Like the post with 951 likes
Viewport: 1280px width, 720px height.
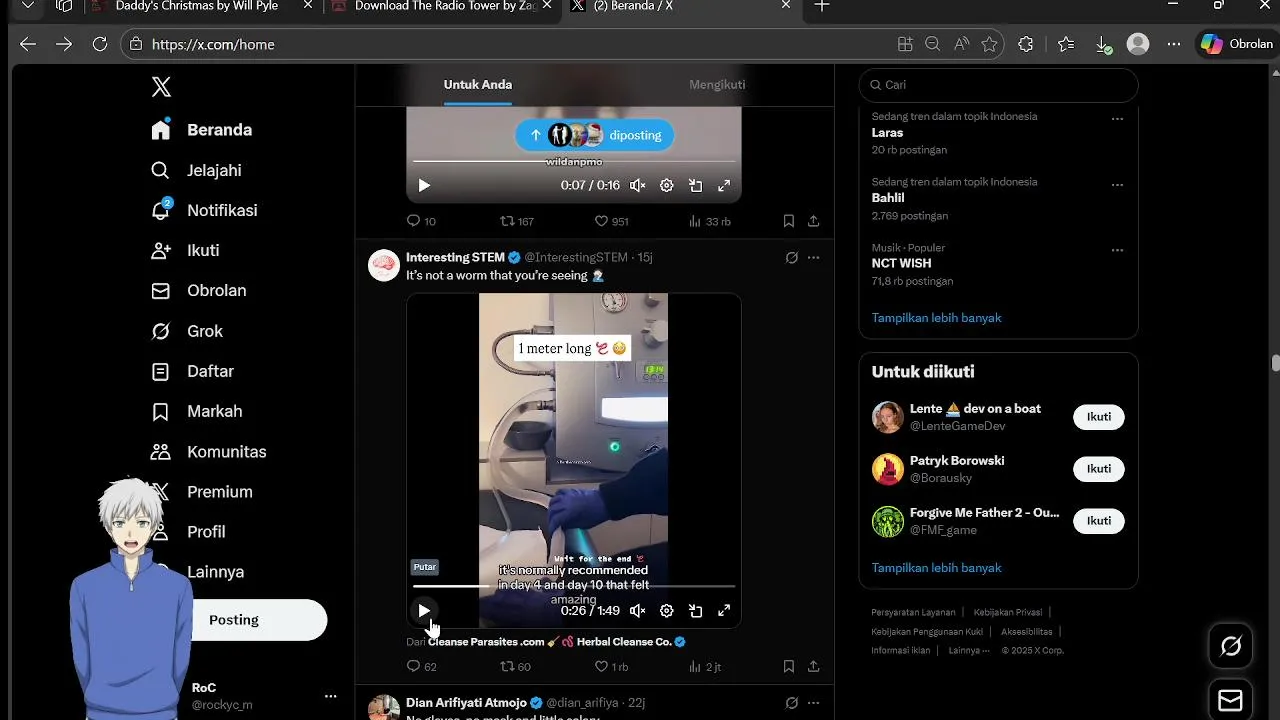(611, 221)
